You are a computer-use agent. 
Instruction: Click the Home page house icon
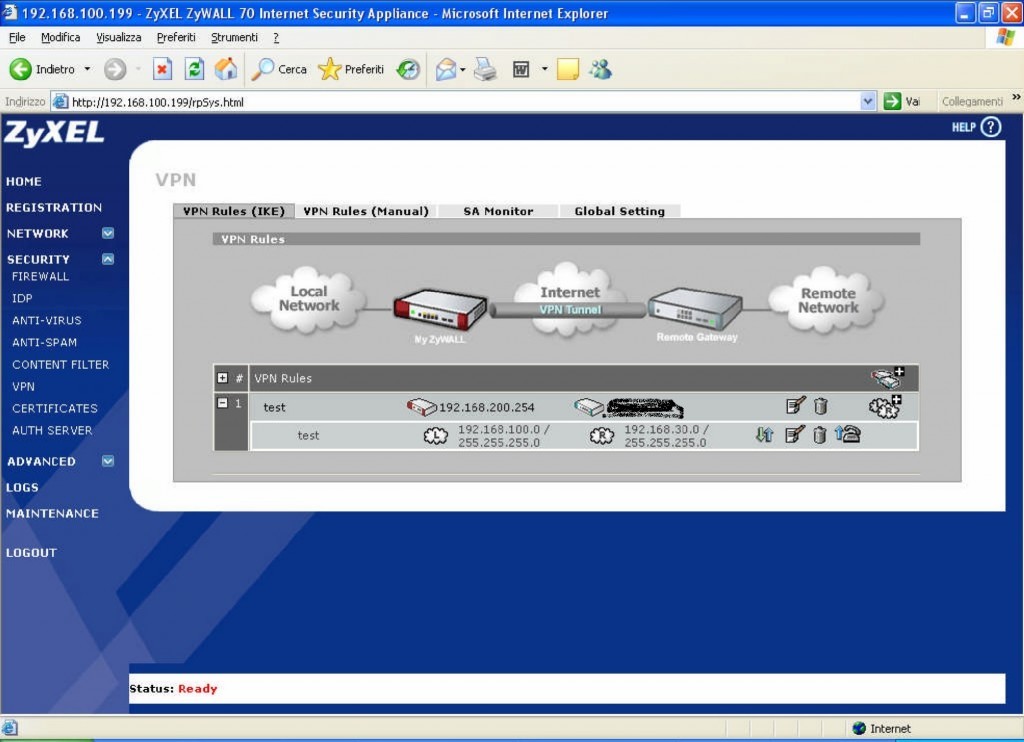pos(226,69)
